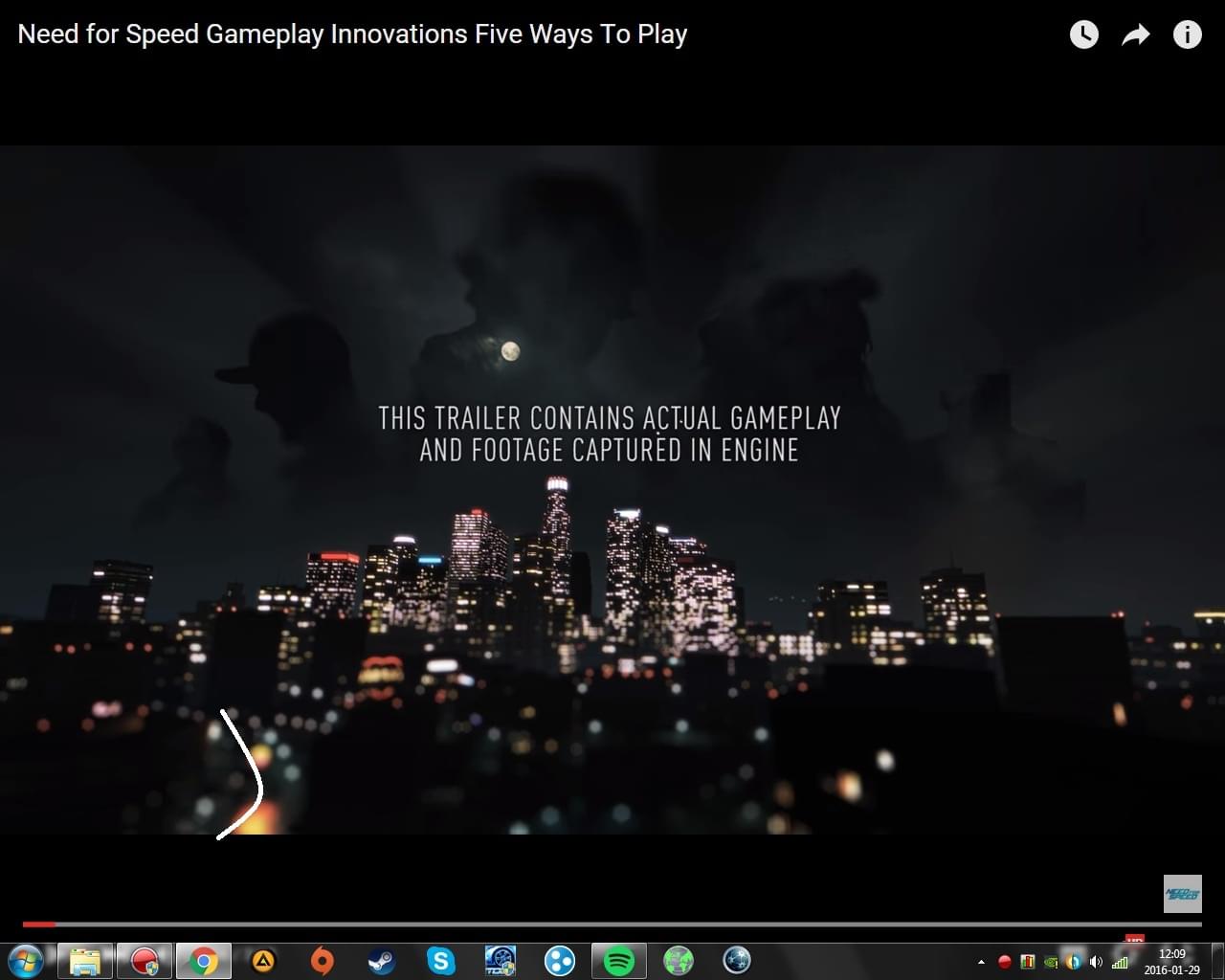Open Skype from the taskbar
The height and width of the screenshot is (980, 1225).
click(x=441, y=961)
